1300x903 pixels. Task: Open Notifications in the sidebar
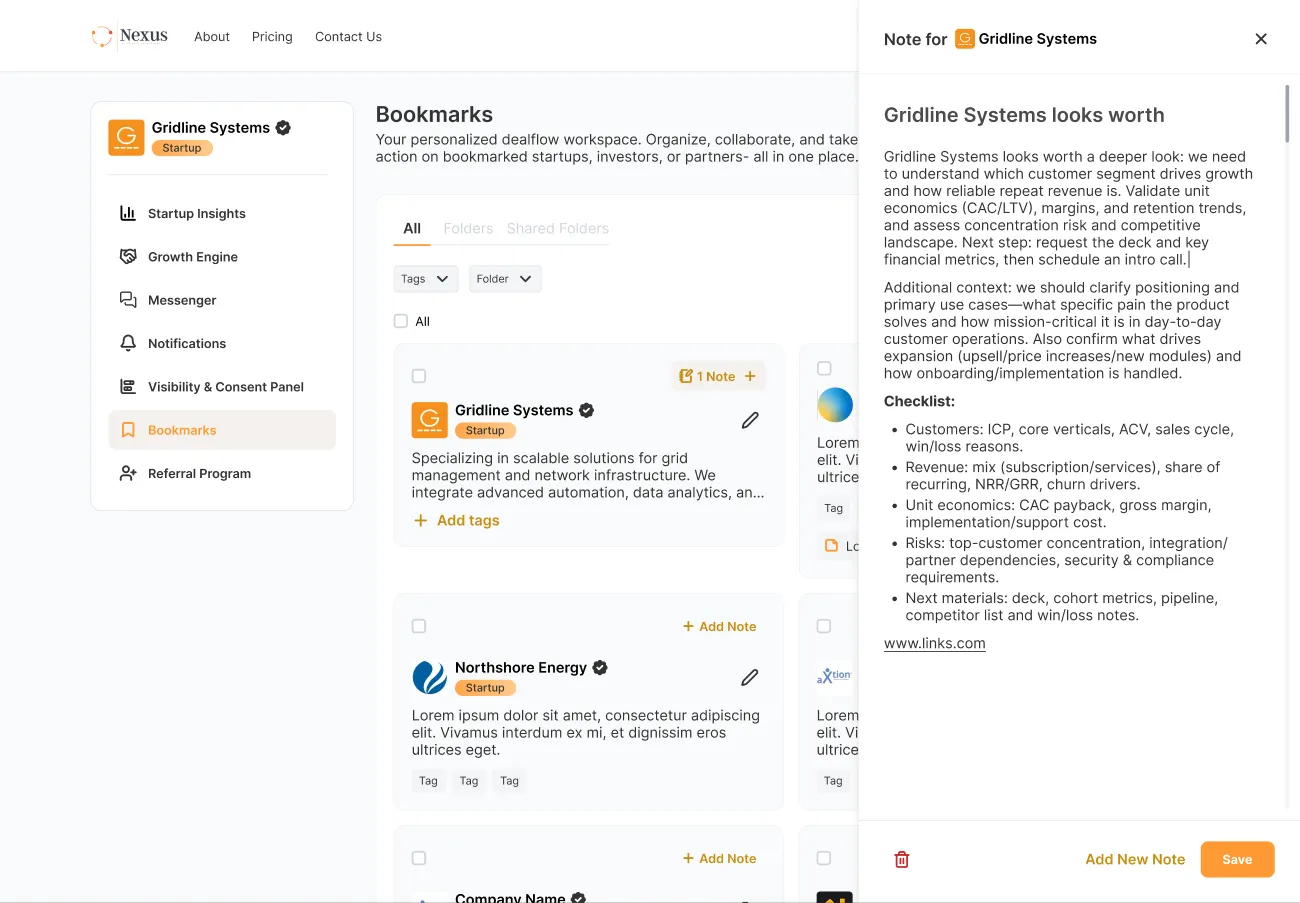pyautogui.click(x=222, y=343)
